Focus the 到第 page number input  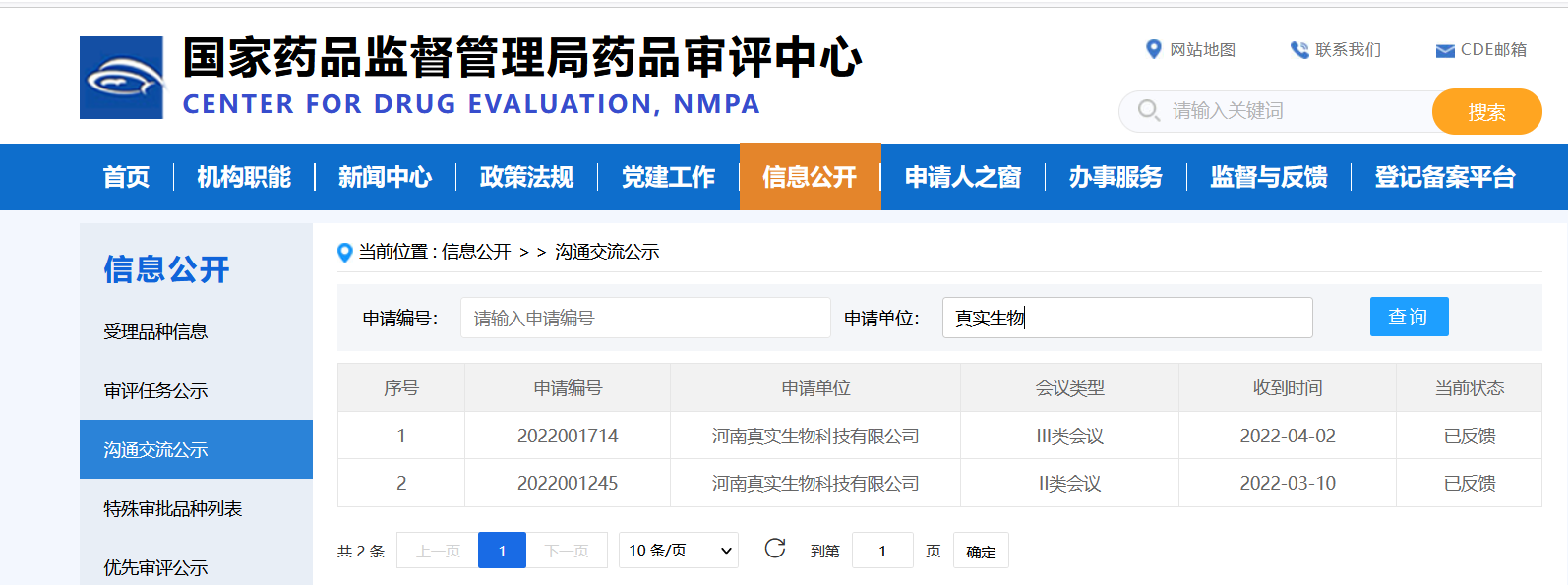pos(882,551)
